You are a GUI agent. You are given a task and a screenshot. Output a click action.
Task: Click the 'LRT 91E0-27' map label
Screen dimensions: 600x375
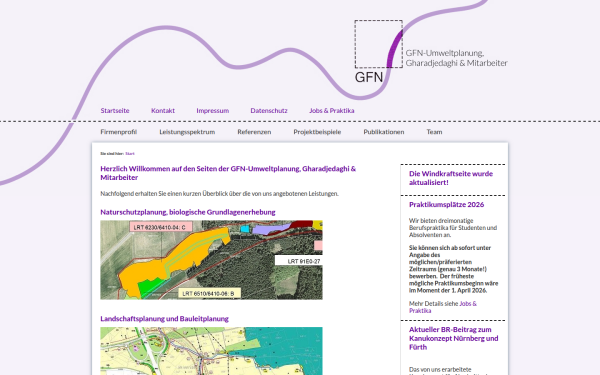(298, 261)
